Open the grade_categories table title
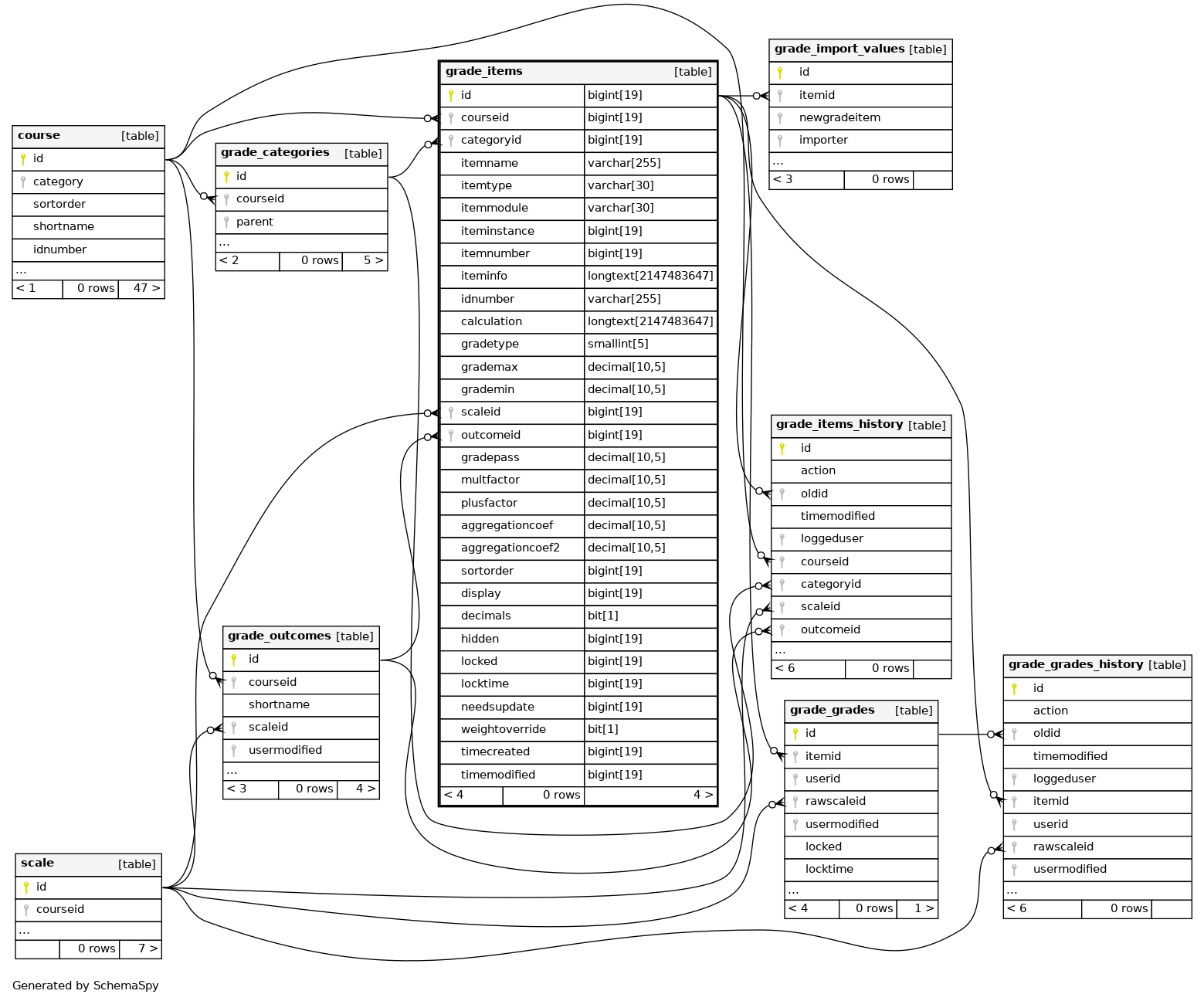This screenshot has height=1001, width=1204. (275, 152)
